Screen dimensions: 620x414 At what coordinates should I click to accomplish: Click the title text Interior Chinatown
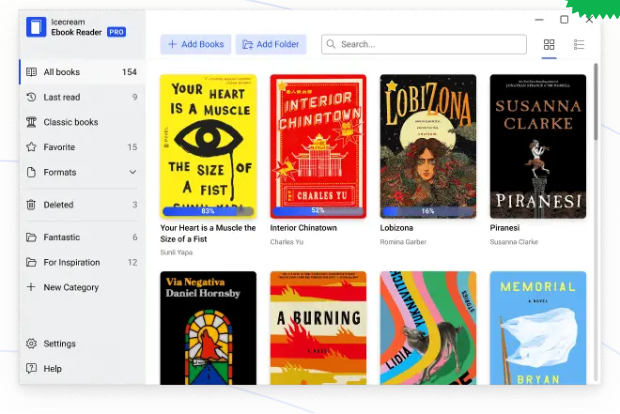pos(304,228)
